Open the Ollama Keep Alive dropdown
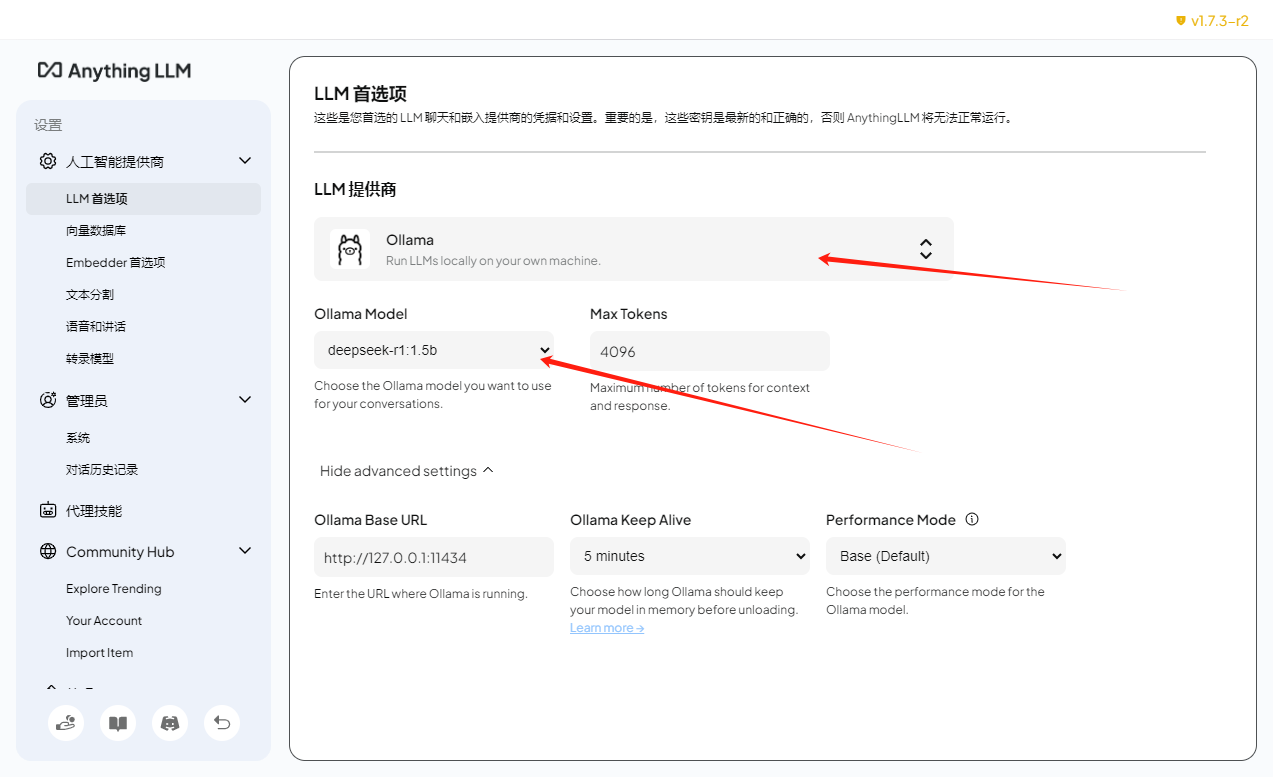This screenshot has width=1273, height=777. click(x=690, y=556)
